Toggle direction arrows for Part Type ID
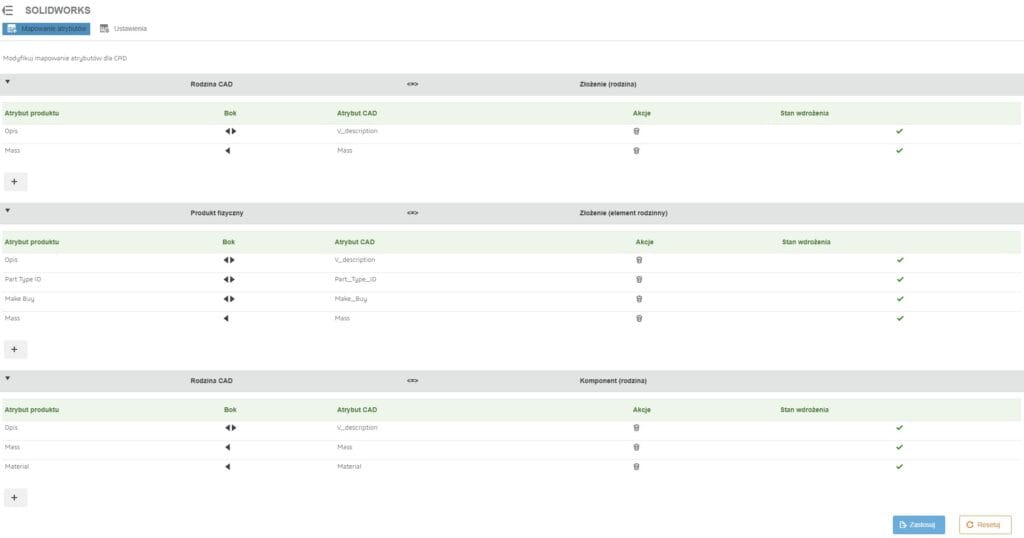 point(229,279)
